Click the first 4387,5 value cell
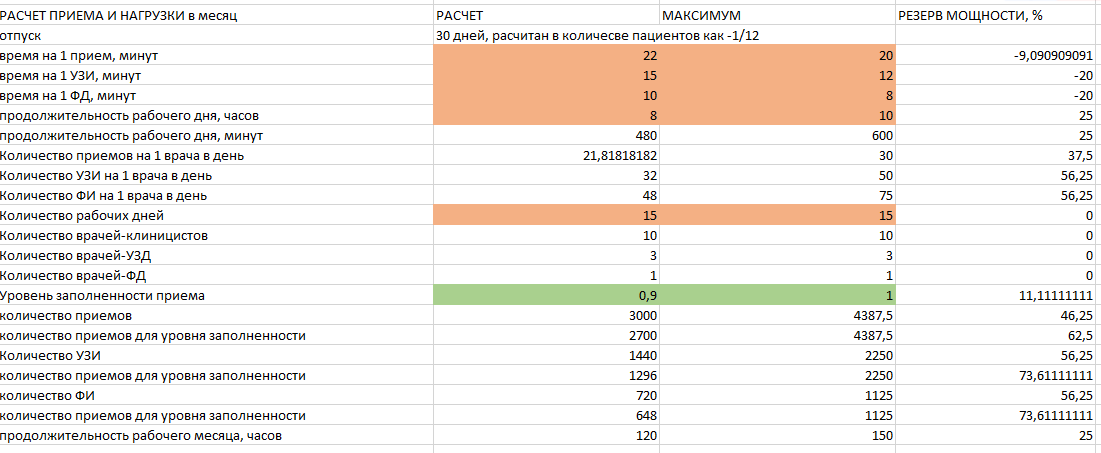Viewport: 1101px width, 453px height. (x=778, y=316)
